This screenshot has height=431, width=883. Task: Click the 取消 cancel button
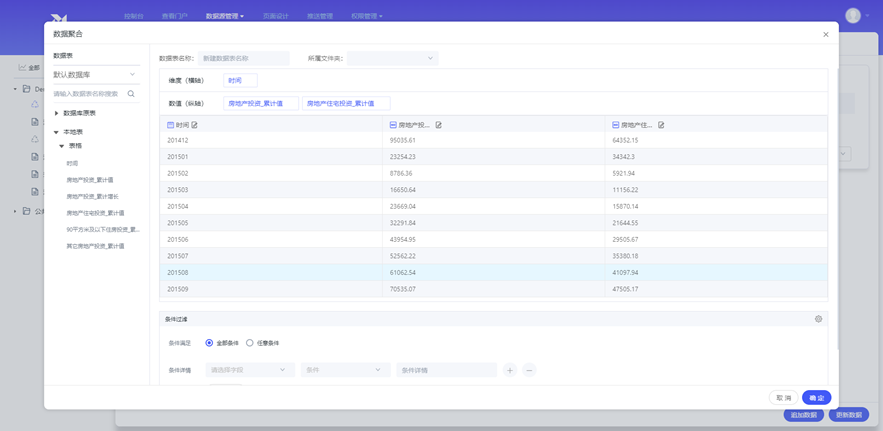point(783,398)
